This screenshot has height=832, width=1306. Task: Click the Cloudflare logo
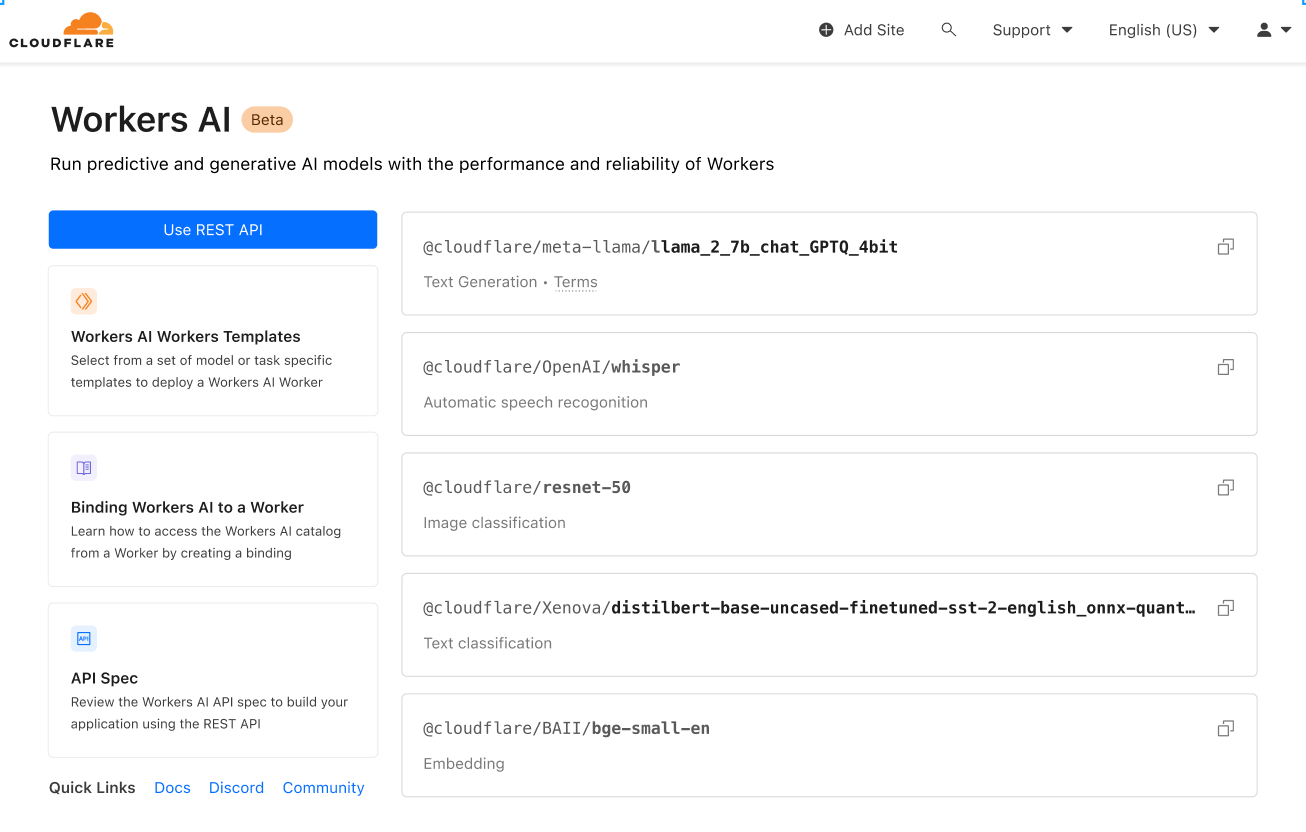(x=61, y=29)
